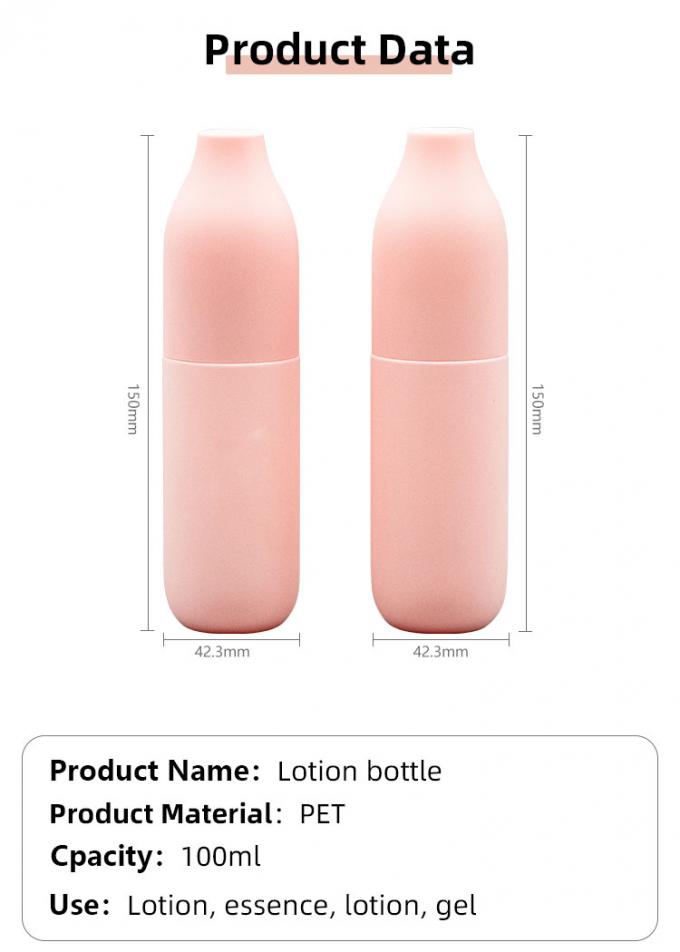The height and width of the screenshot is (952, 680).
Task: Click the right 150mm height label
Action: 537,409
